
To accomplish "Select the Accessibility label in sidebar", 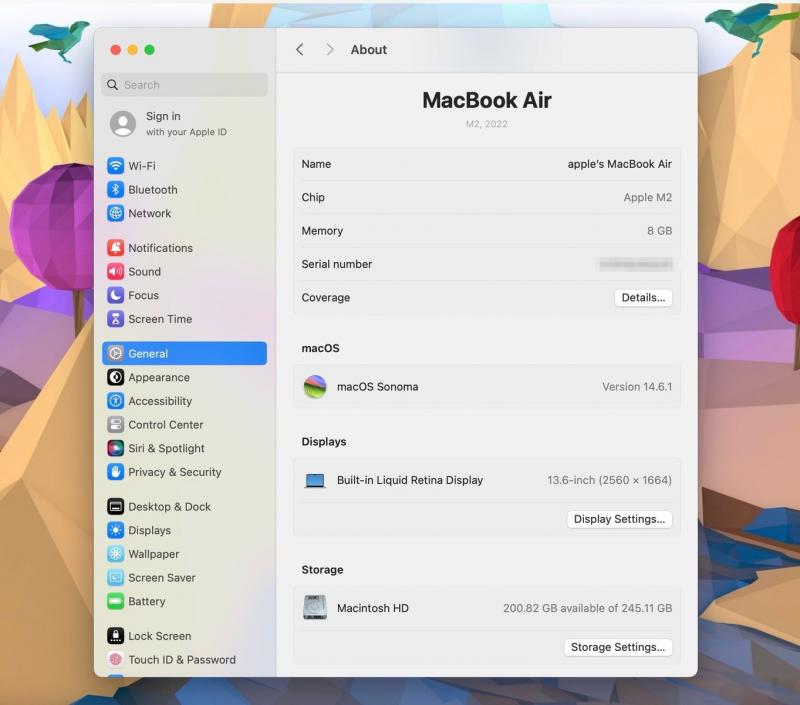I will click(x=160, y=401).
